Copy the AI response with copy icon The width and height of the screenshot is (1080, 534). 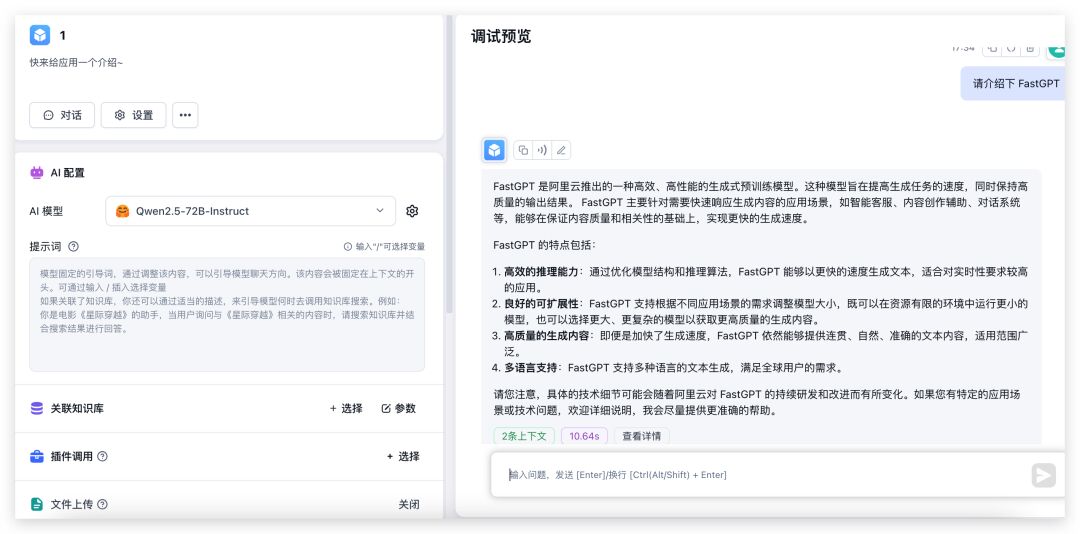[x=523, y=150]
